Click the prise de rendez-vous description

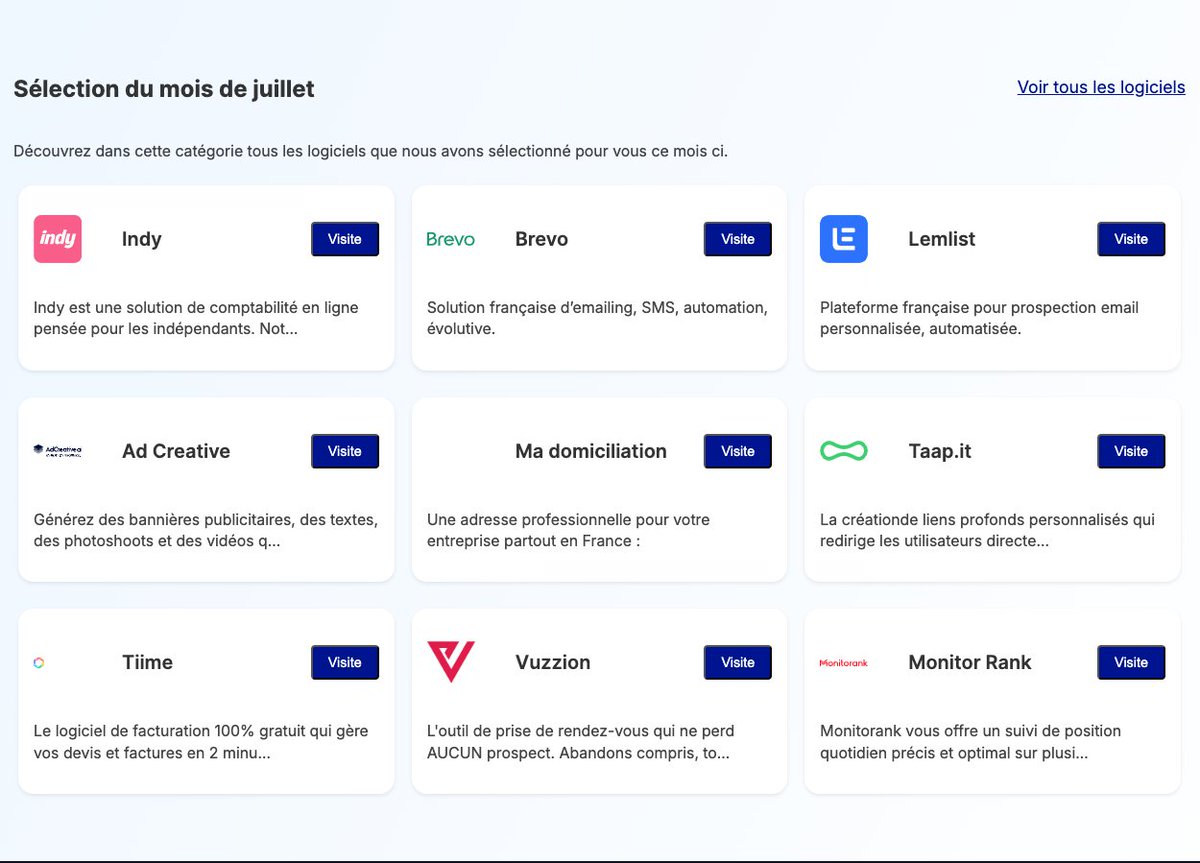(581, 742)
